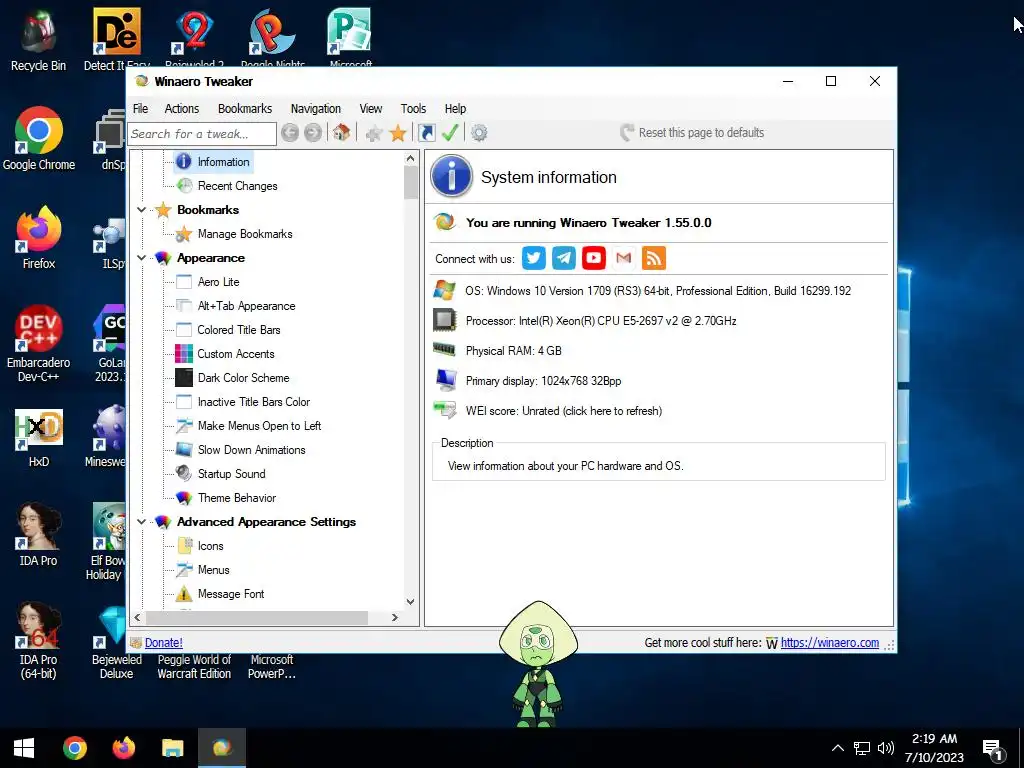Open Chrome from the taskbar
The image size is (1024, 768).
75,748
